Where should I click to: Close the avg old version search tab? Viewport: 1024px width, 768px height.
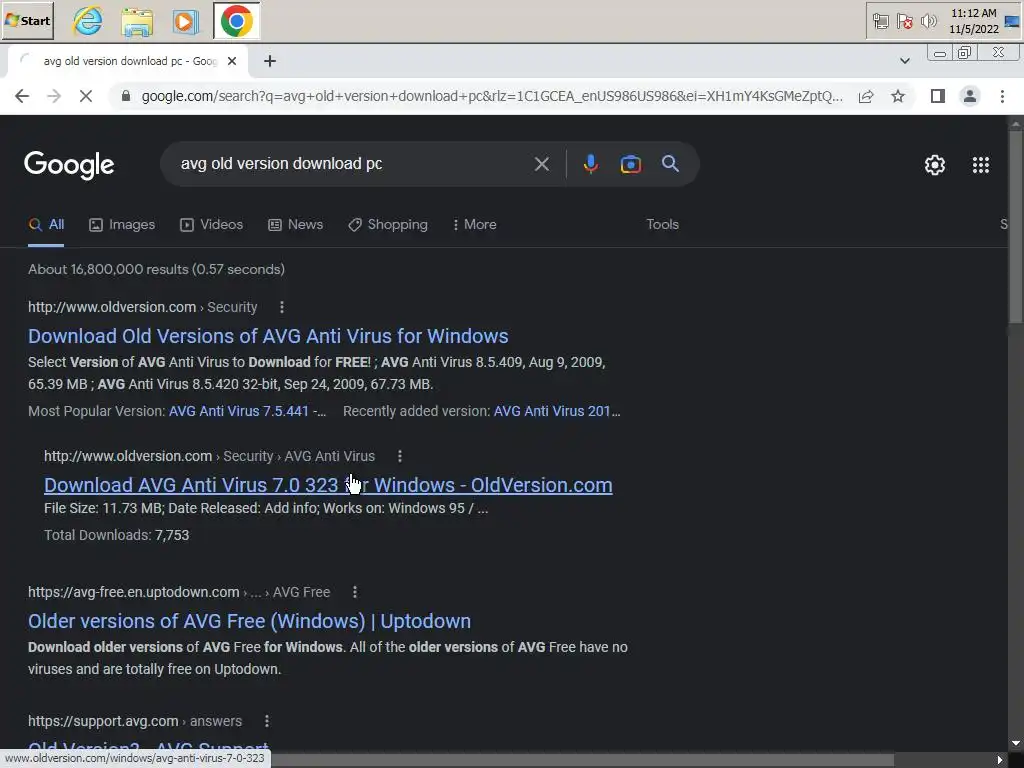tap(232, 61)
